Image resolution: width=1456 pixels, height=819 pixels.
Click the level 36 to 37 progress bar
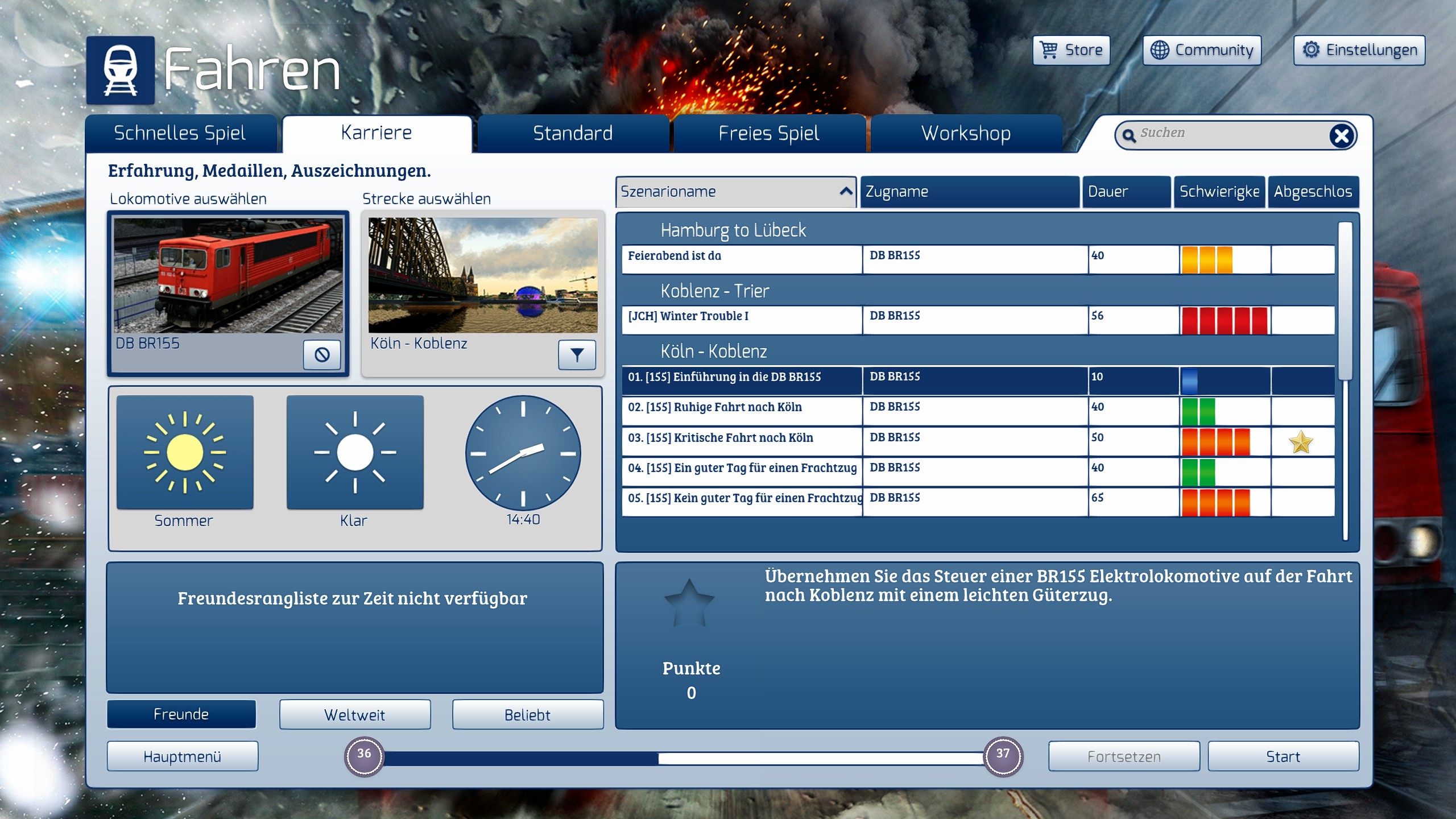[x=682, y=758]
